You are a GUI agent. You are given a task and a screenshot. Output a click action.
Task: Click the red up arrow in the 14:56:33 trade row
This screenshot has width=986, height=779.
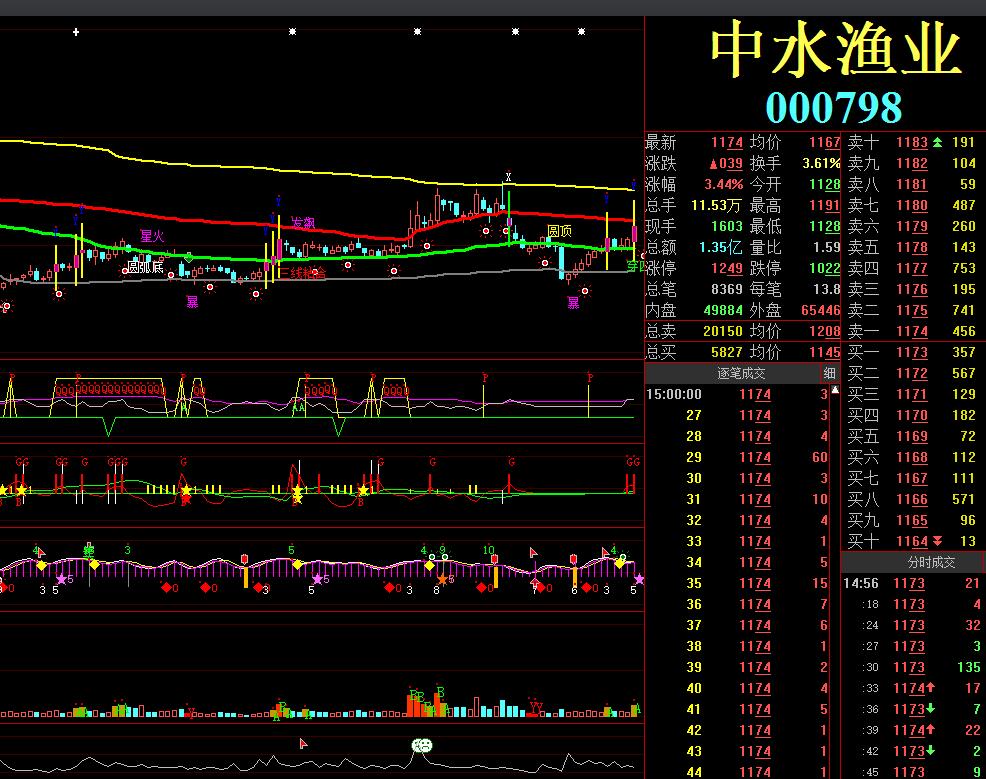point(931,688)
